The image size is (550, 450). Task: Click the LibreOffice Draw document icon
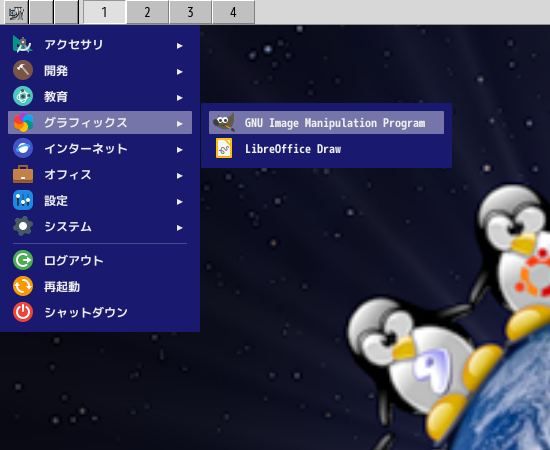pyautogui.click(x=224, y=148)
